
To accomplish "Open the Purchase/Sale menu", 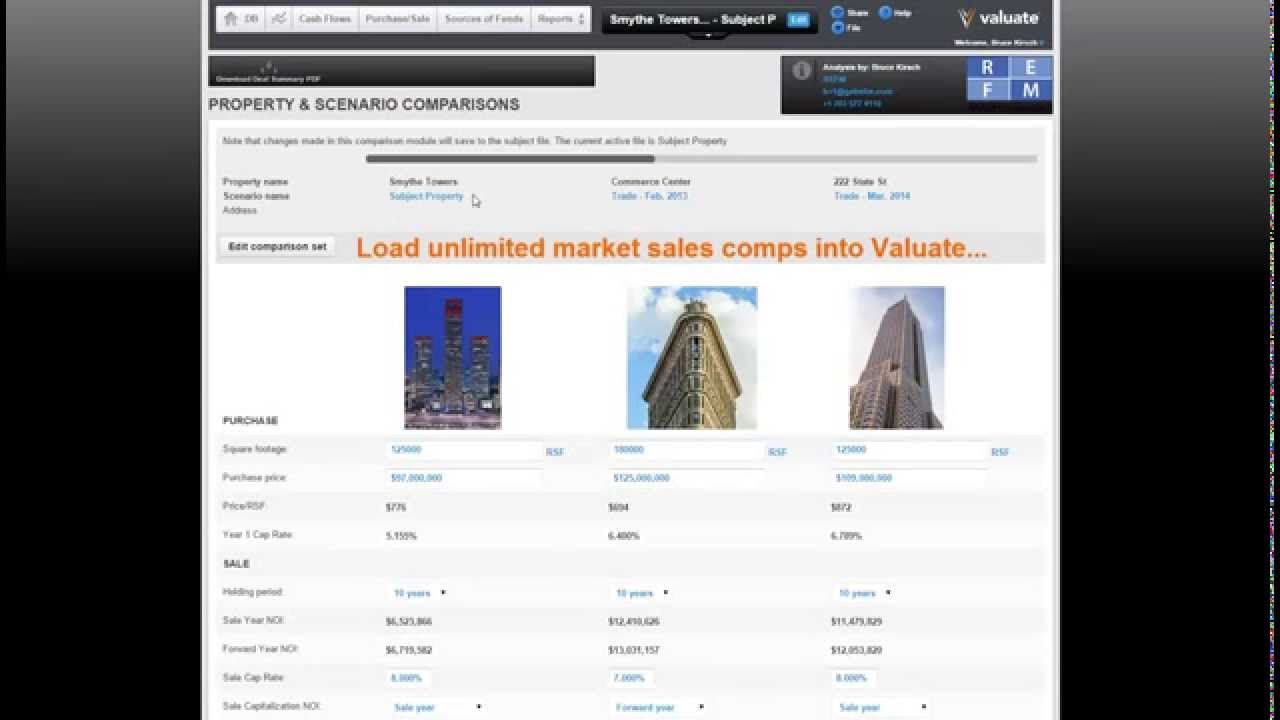I will pos(397,19).
